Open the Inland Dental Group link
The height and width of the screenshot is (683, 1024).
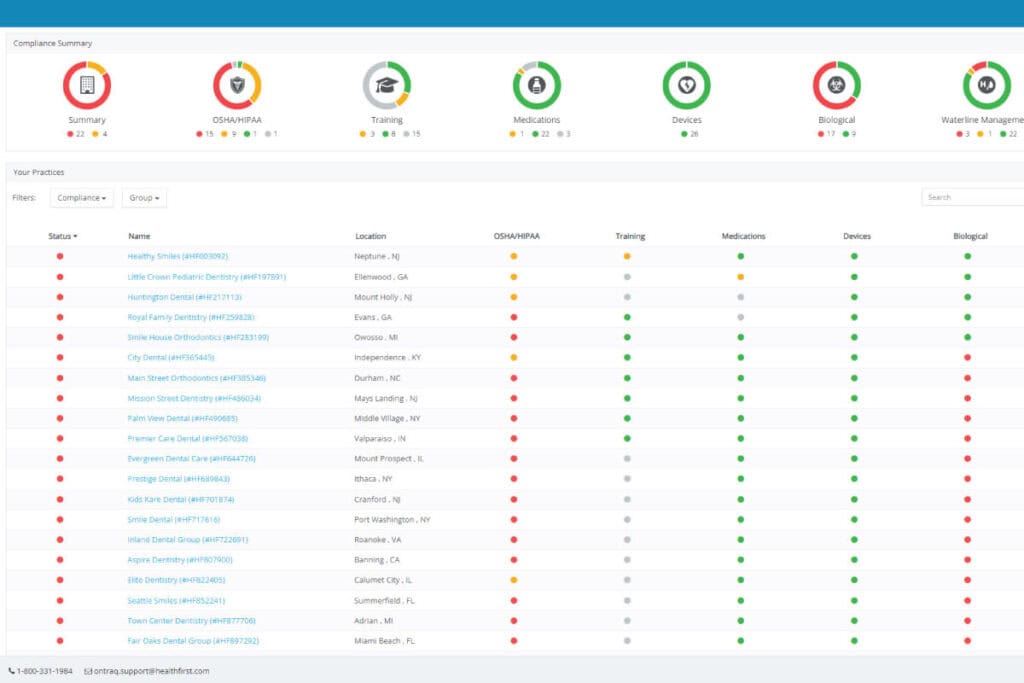(x=188, y=540)
